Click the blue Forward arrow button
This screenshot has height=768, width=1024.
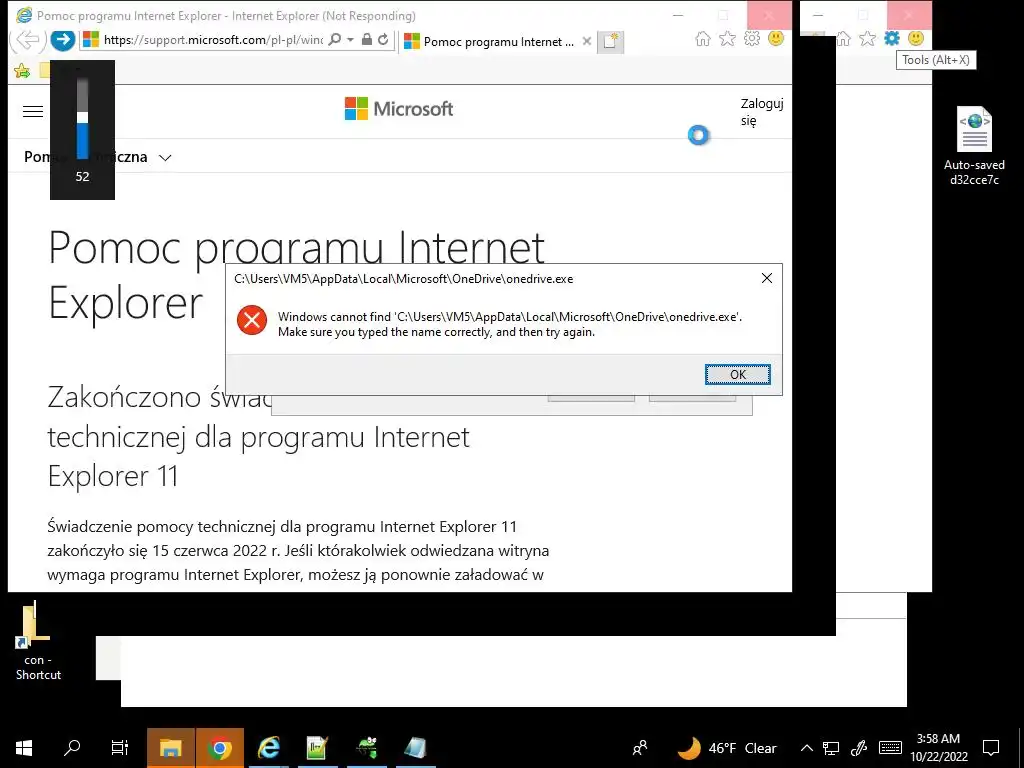click(x=63, y=40)
